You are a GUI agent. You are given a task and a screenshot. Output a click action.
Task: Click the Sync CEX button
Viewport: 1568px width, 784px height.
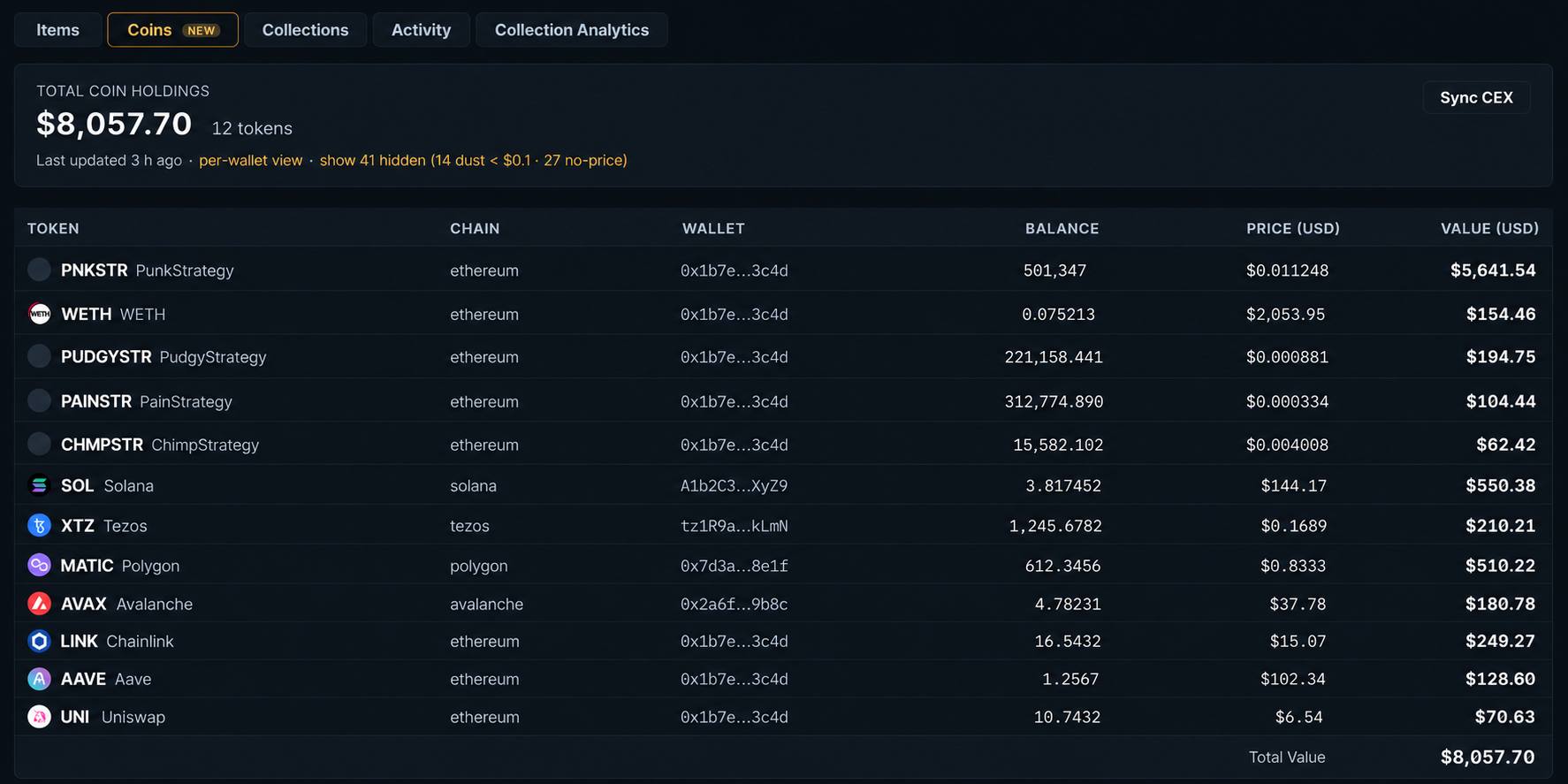pyautogui.click(x=1476, y=97)
